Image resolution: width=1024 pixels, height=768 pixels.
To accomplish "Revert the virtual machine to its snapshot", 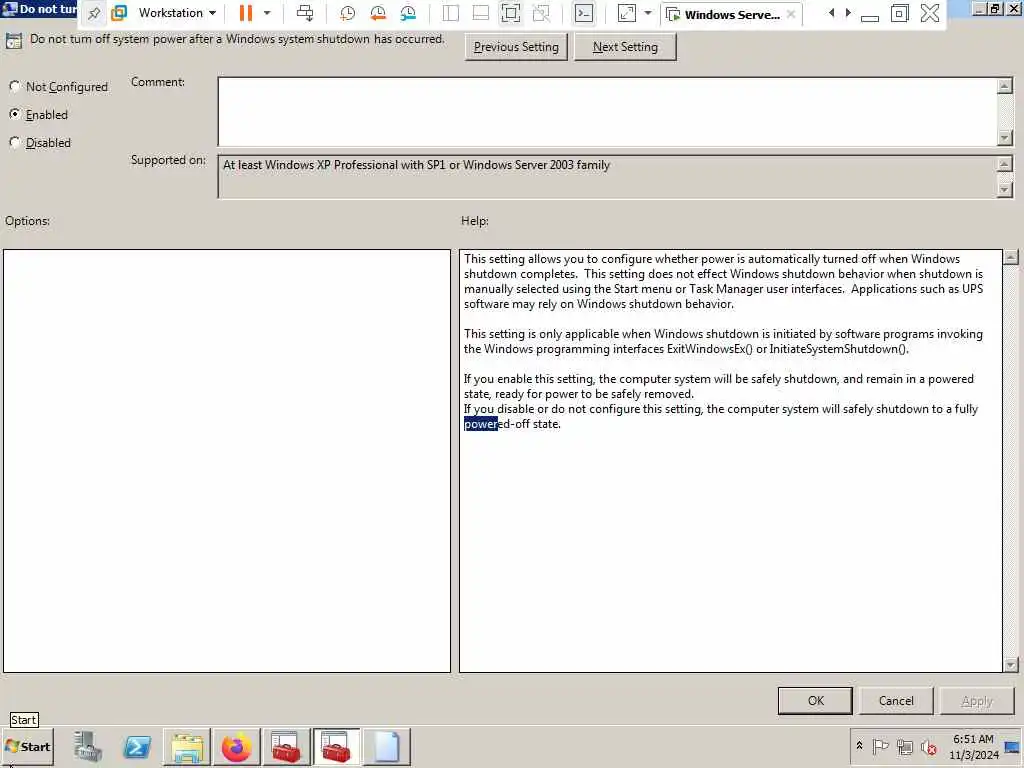I will (377, 13).
